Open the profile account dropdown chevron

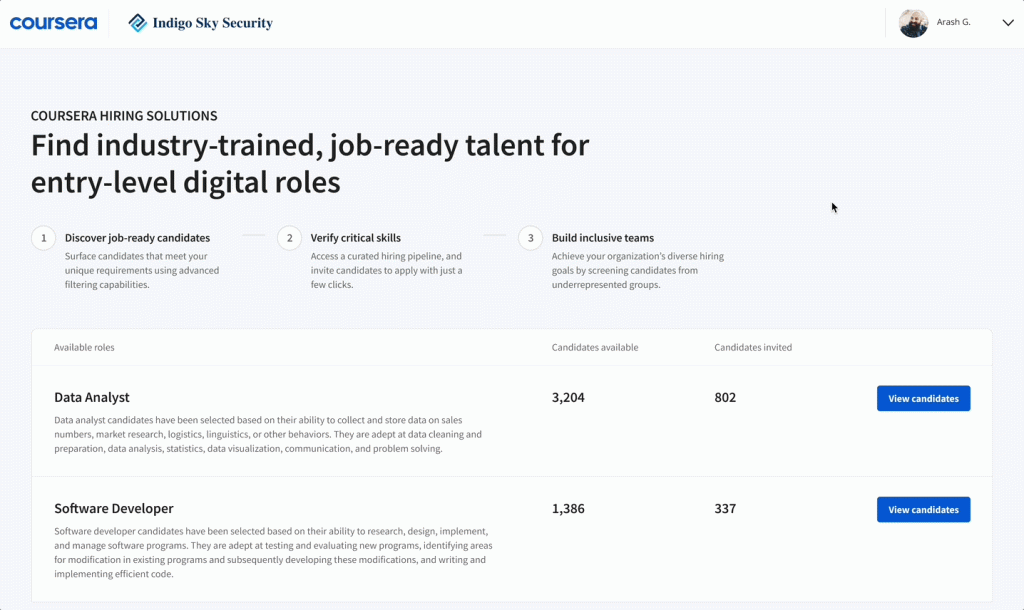click(x=1008, y=22)
